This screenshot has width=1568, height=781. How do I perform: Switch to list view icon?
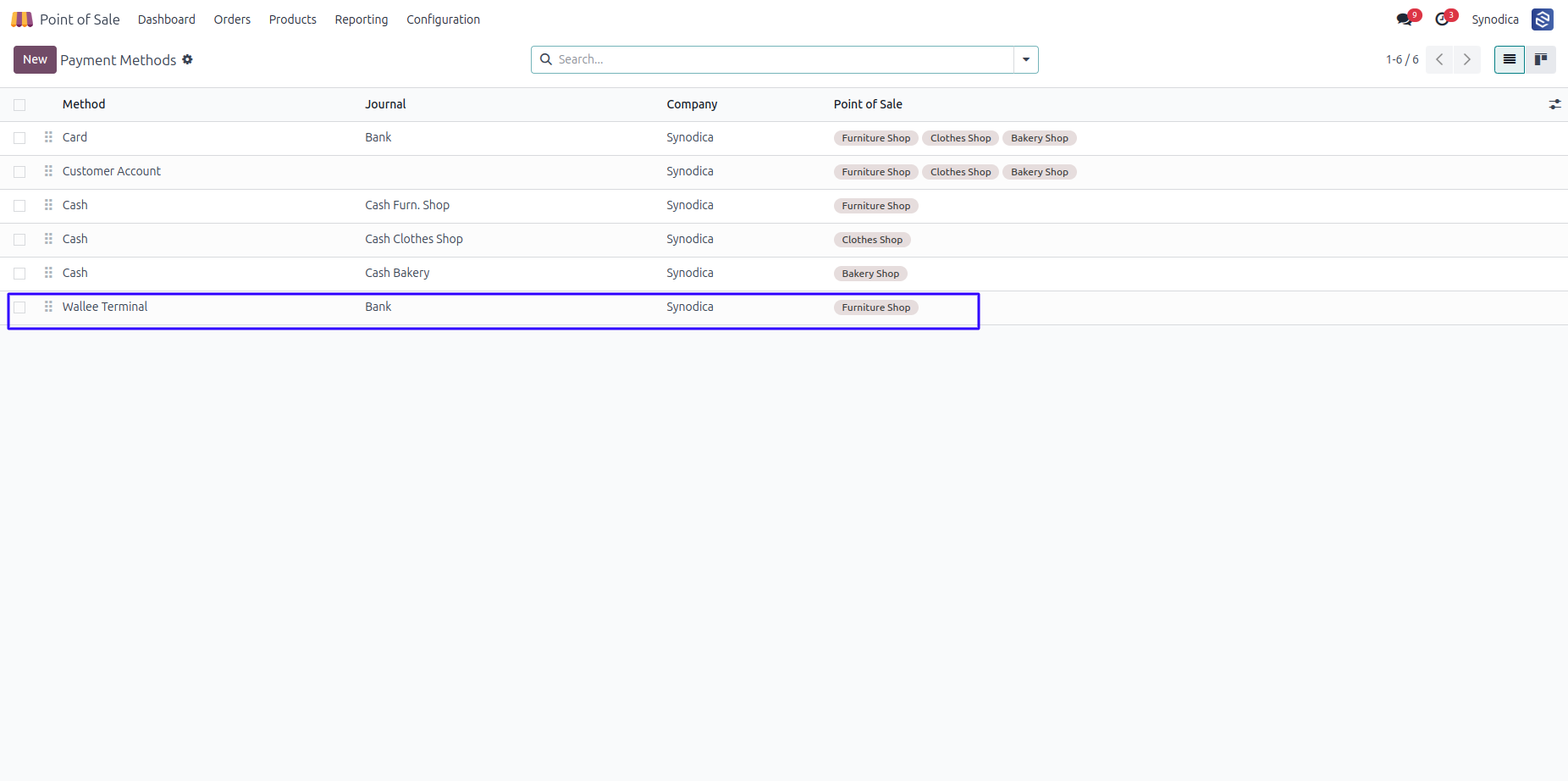pyautogui.click(x=1510, y=59)
